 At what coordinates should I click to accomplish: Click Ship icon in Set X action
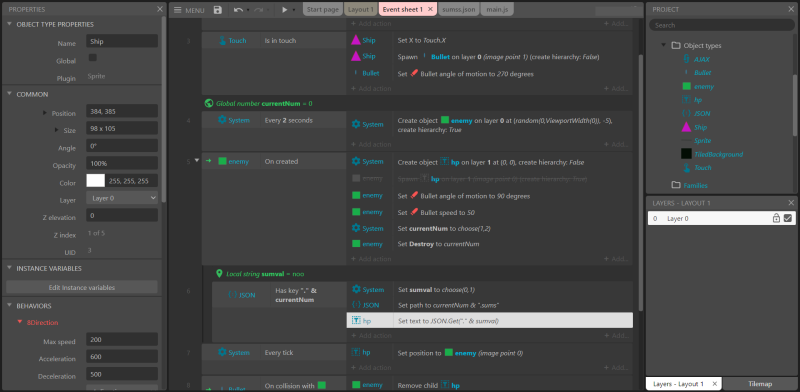pyautogui.click(x=356, y=40)
